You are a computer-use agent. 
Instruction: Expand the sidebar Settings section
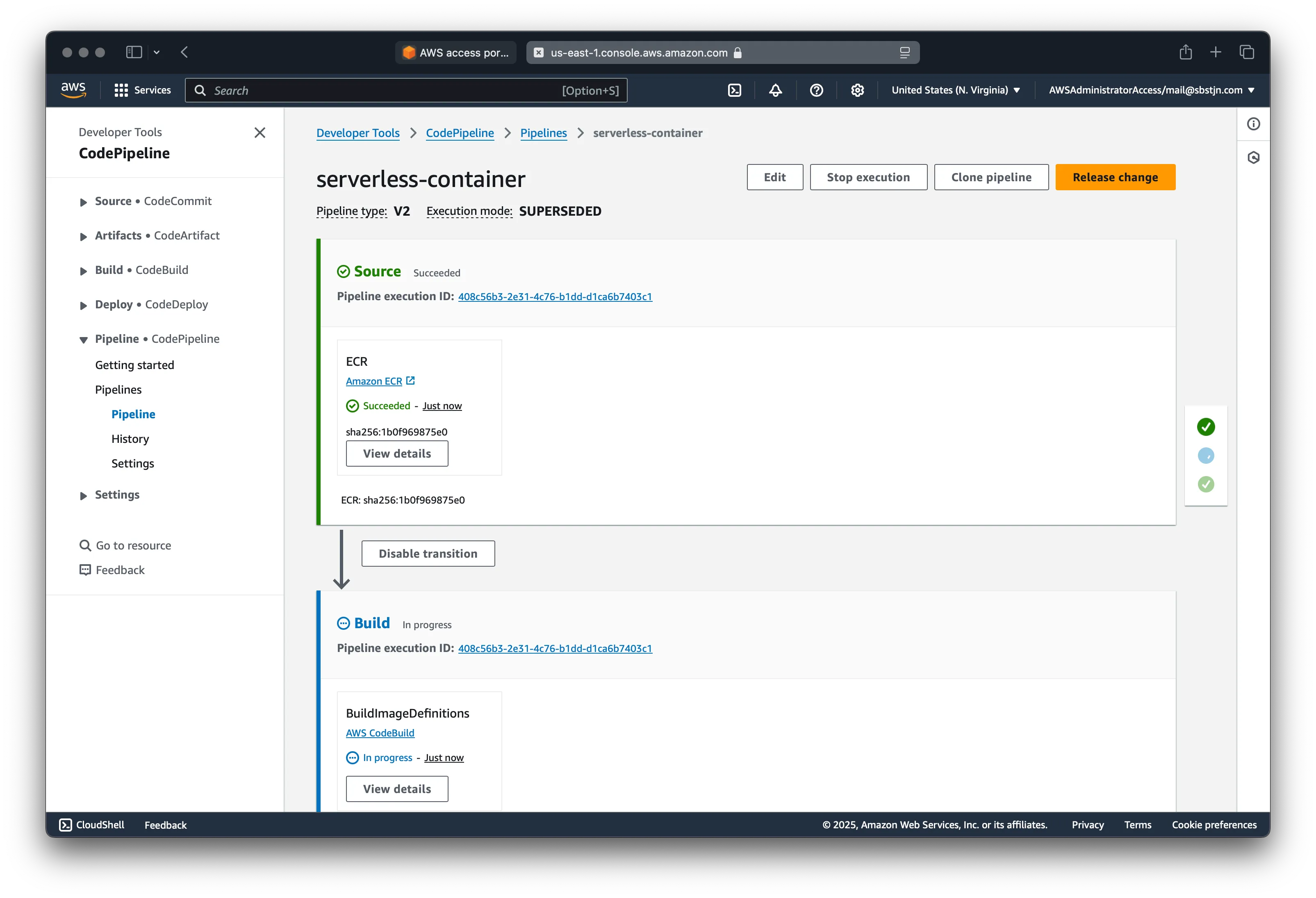[83, 496]
